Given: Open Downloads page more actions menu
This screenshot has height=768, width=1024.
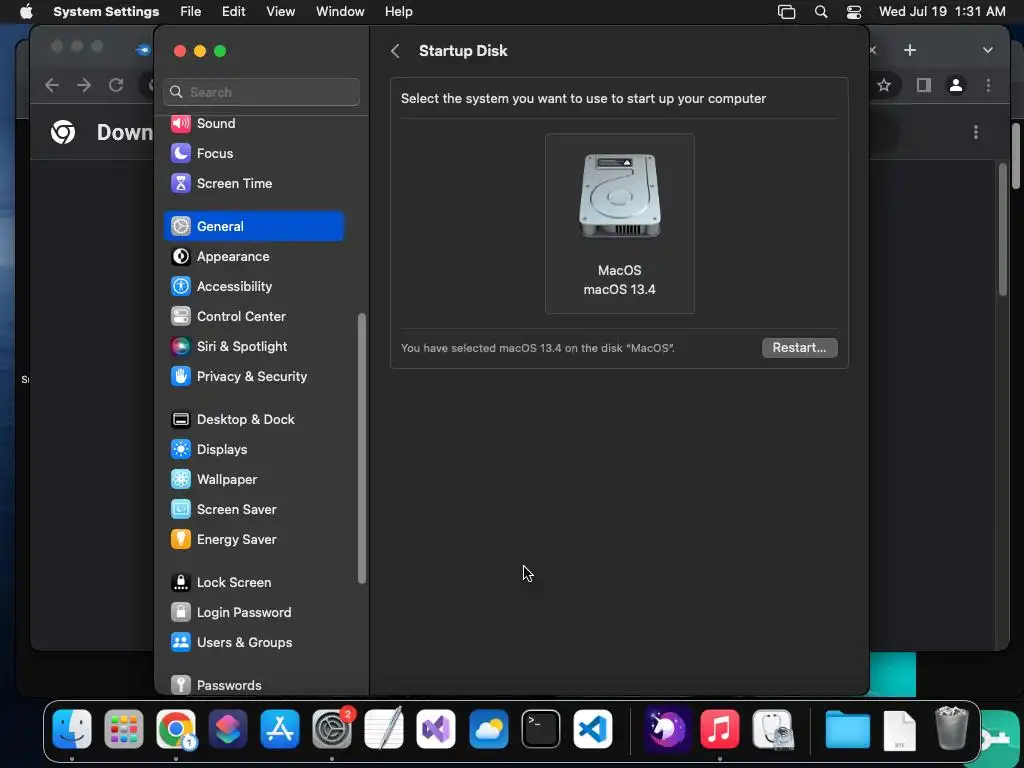Looking at the screenshot, I should click(x=976, y=133).
